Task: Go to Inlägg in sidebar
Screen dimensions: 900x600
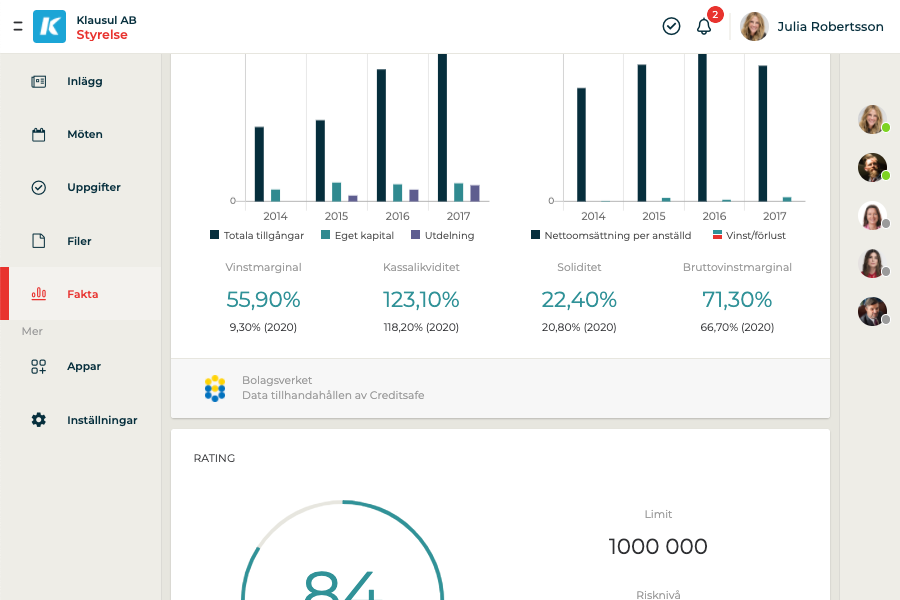Action: [84, 81]
